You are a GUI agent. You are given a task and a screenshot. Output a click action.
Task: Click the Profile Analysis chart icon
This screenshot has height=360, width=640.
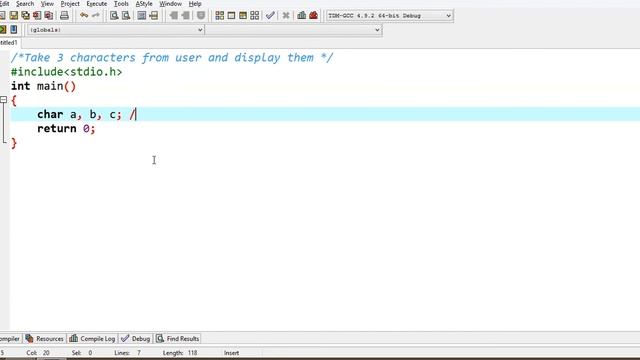pos(302,16)
